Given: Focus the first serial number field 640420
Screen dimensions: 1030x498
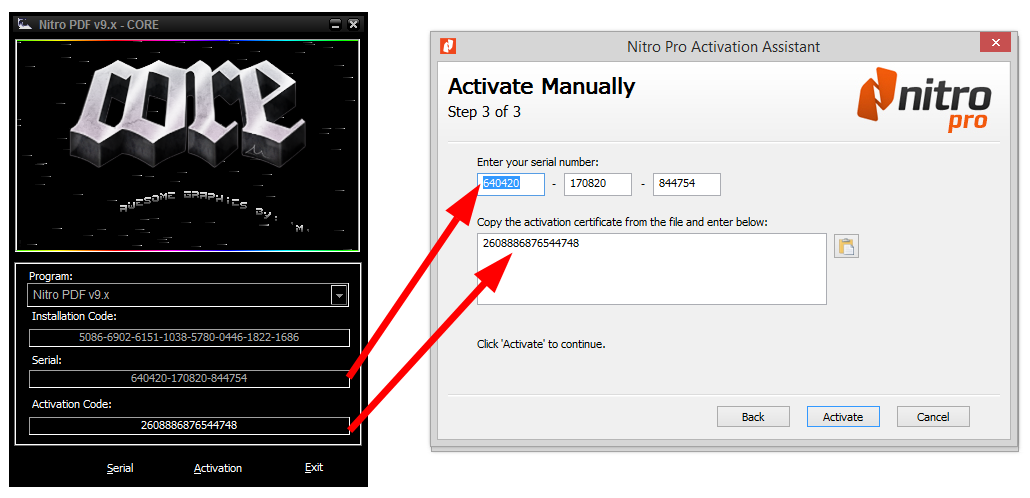Looking at the screenshot, I should (511, 184).
